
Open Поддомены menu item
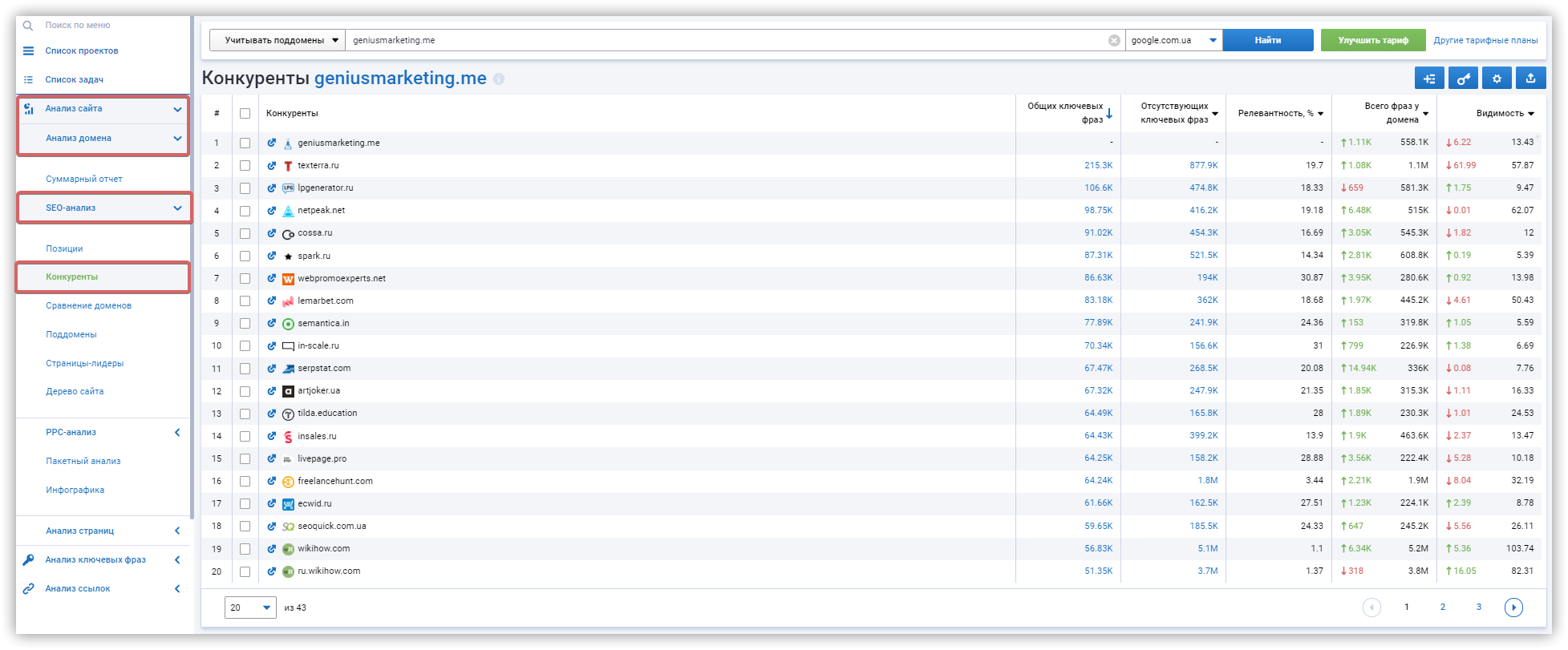pyautogui.click(x=71, y=334)
